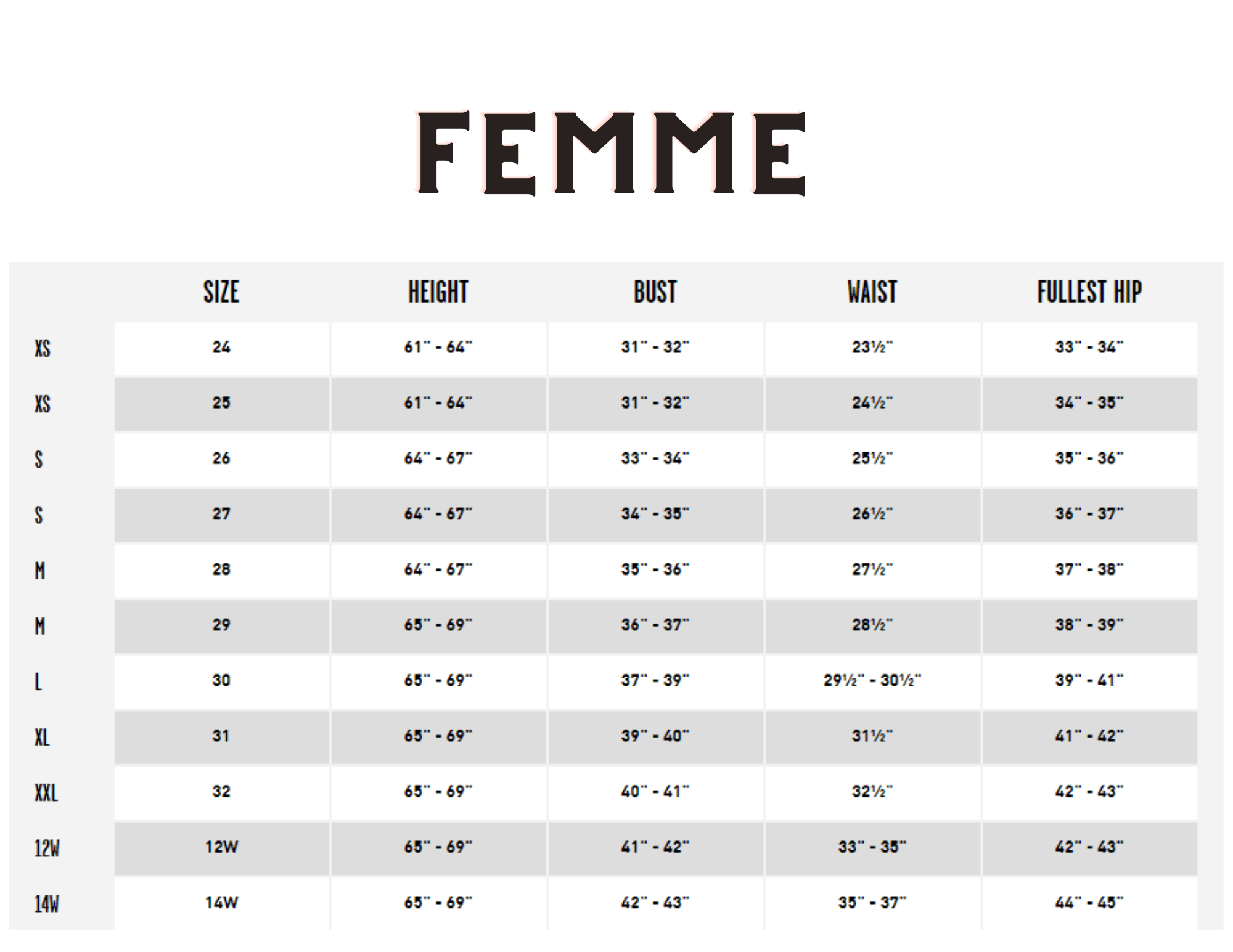Click the SIZE column header

pyautogui.click(x=221, y=292)
